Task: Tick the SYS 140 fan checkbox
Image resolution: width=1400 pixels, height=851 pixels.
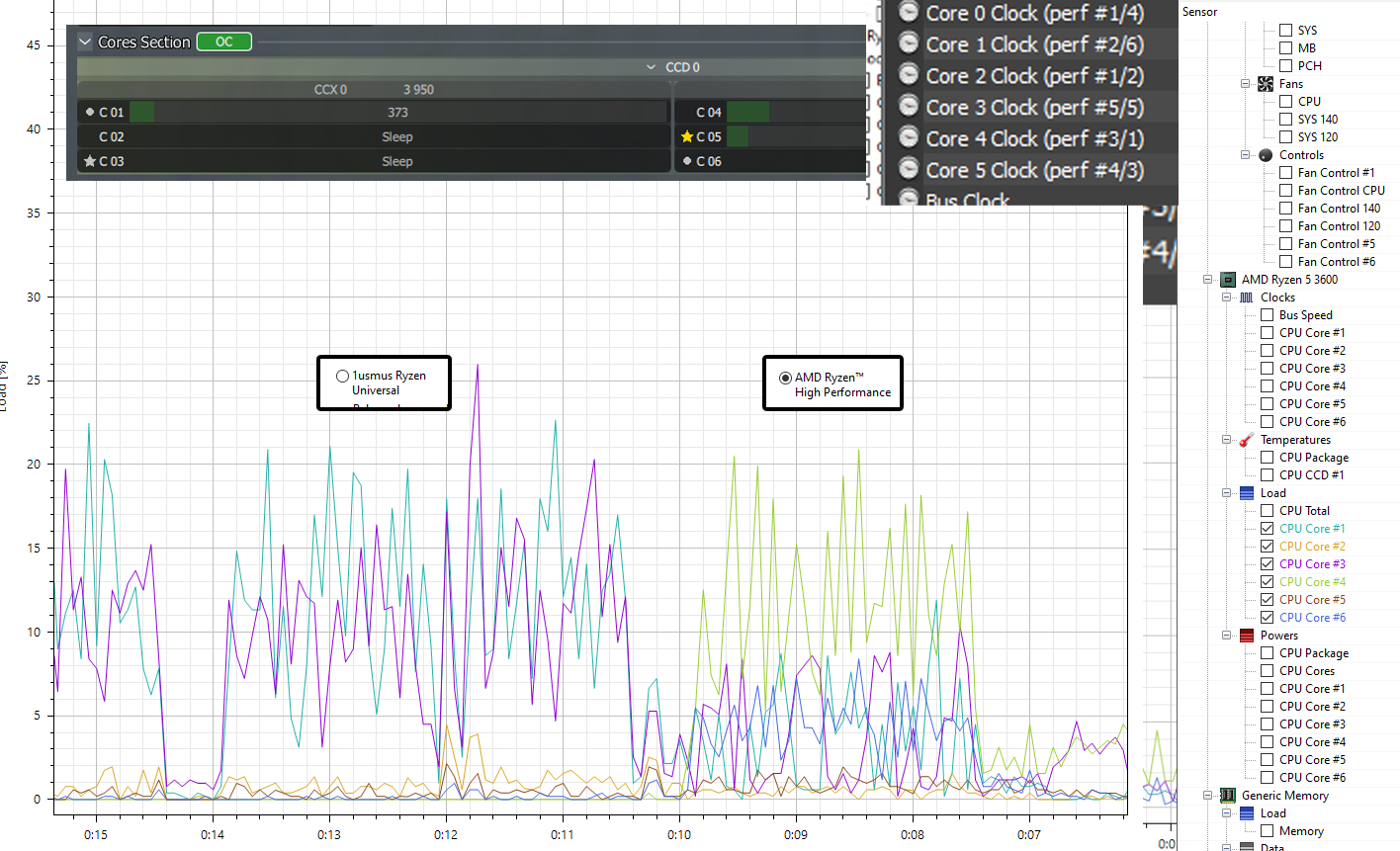Action: (1286, 120)
